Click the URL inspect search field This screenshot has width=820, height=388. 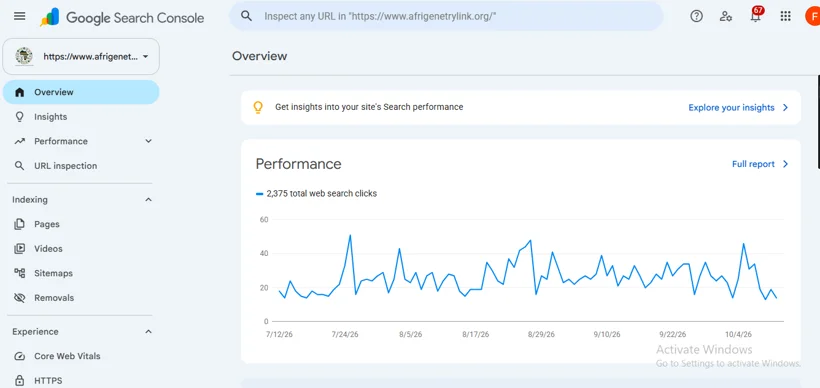(447, 16)
